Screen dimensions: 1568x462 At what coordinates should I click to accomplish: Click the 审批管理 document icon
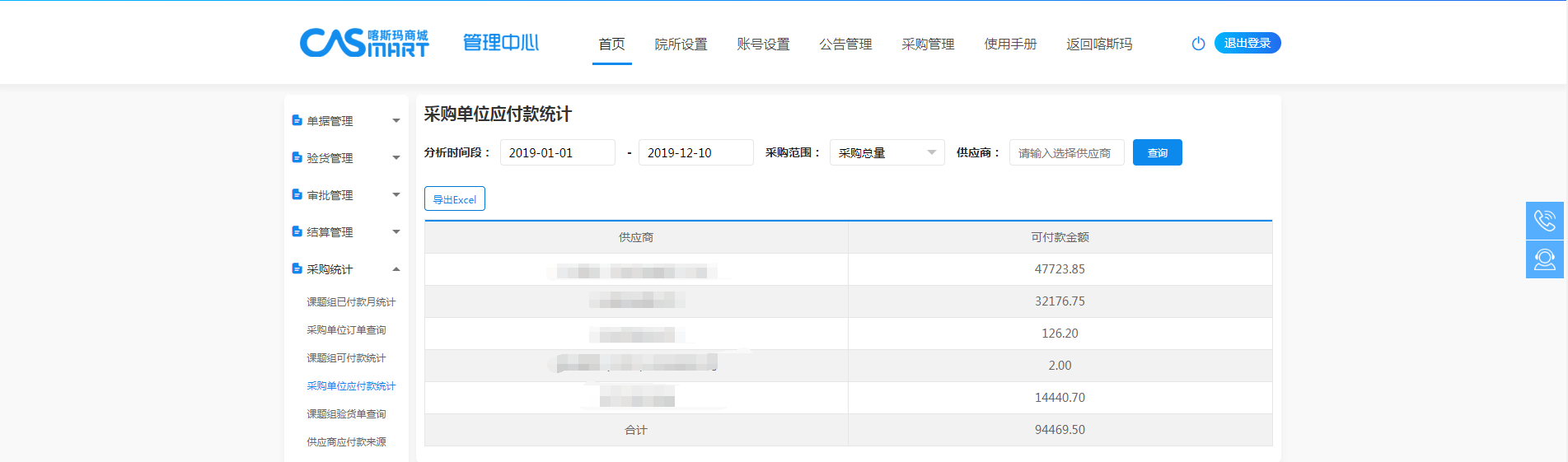[297, 194]
